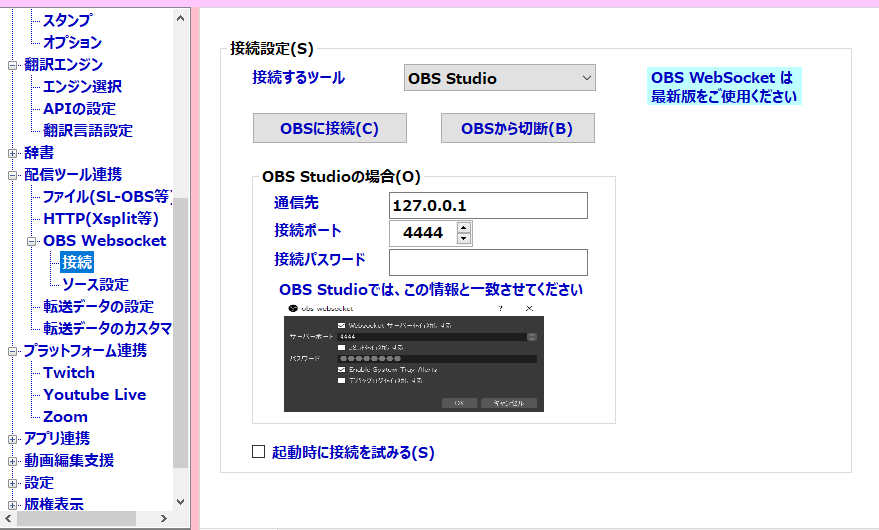Expand the 辞書 tree node
This screenshot has width=879, height=530.
[12, 153]
